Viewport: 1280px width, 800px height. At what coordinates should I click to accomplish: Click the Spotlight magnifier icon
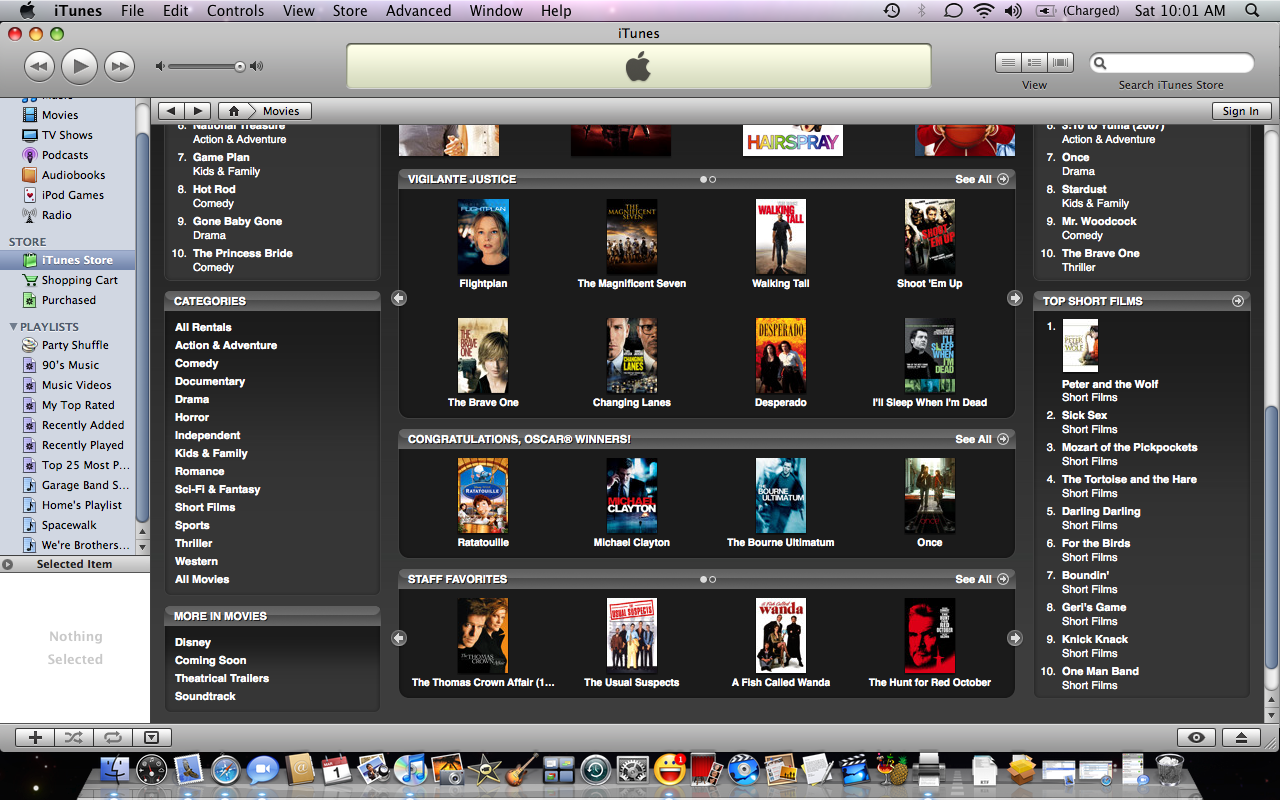(1252, 11)
